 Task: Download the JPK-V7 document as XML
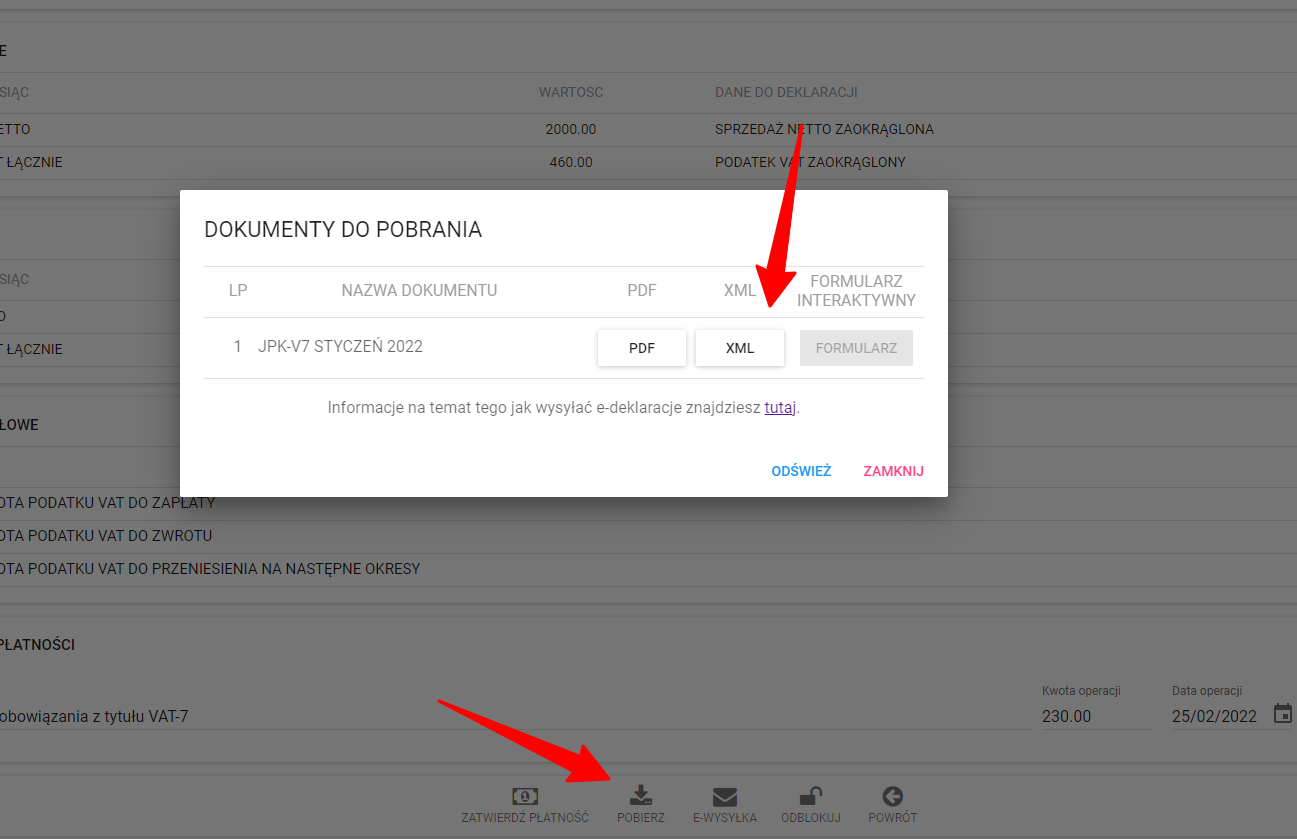740,348
